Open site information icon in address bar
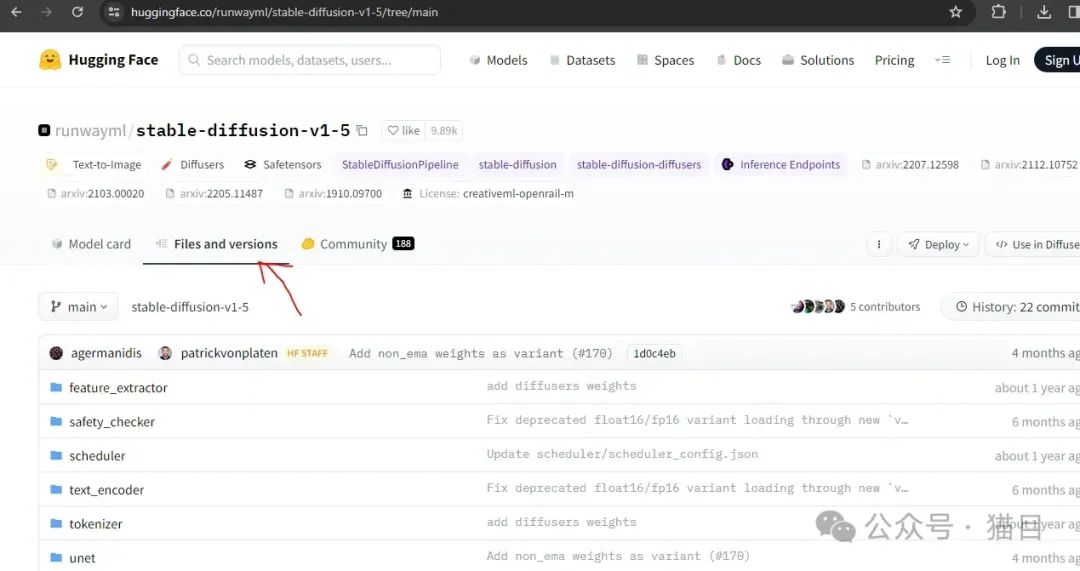 point(114,12)
